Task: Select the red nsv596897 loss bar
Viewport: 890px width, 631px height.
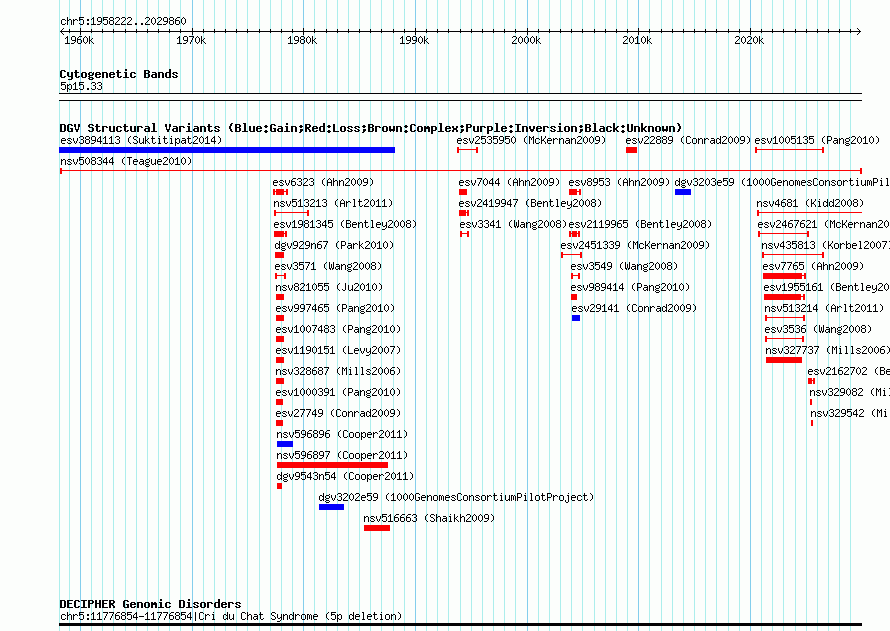Action: click(x=333, y=465)
